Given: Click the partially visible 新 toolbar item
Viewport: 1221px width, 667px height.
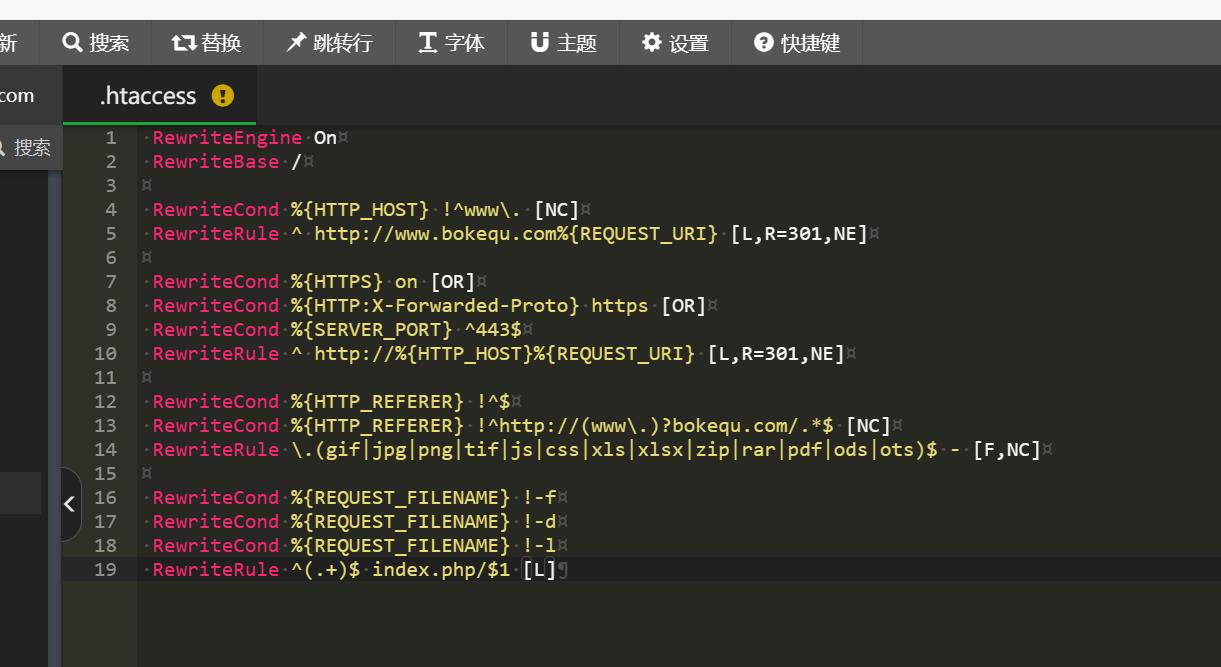Looking at the screenshot, I should pos(12,43).
